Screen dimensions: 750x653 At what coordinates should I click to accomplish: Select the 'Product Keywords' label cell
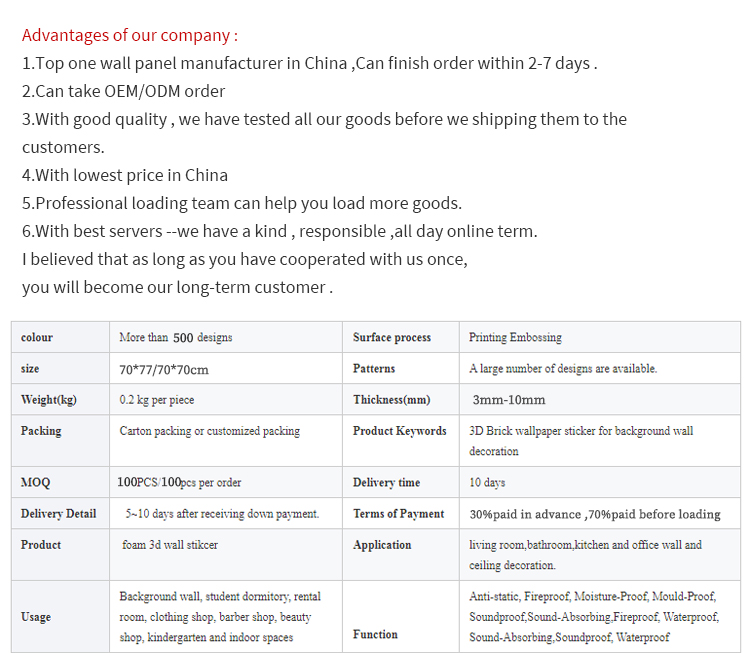(x=400, y=431)
